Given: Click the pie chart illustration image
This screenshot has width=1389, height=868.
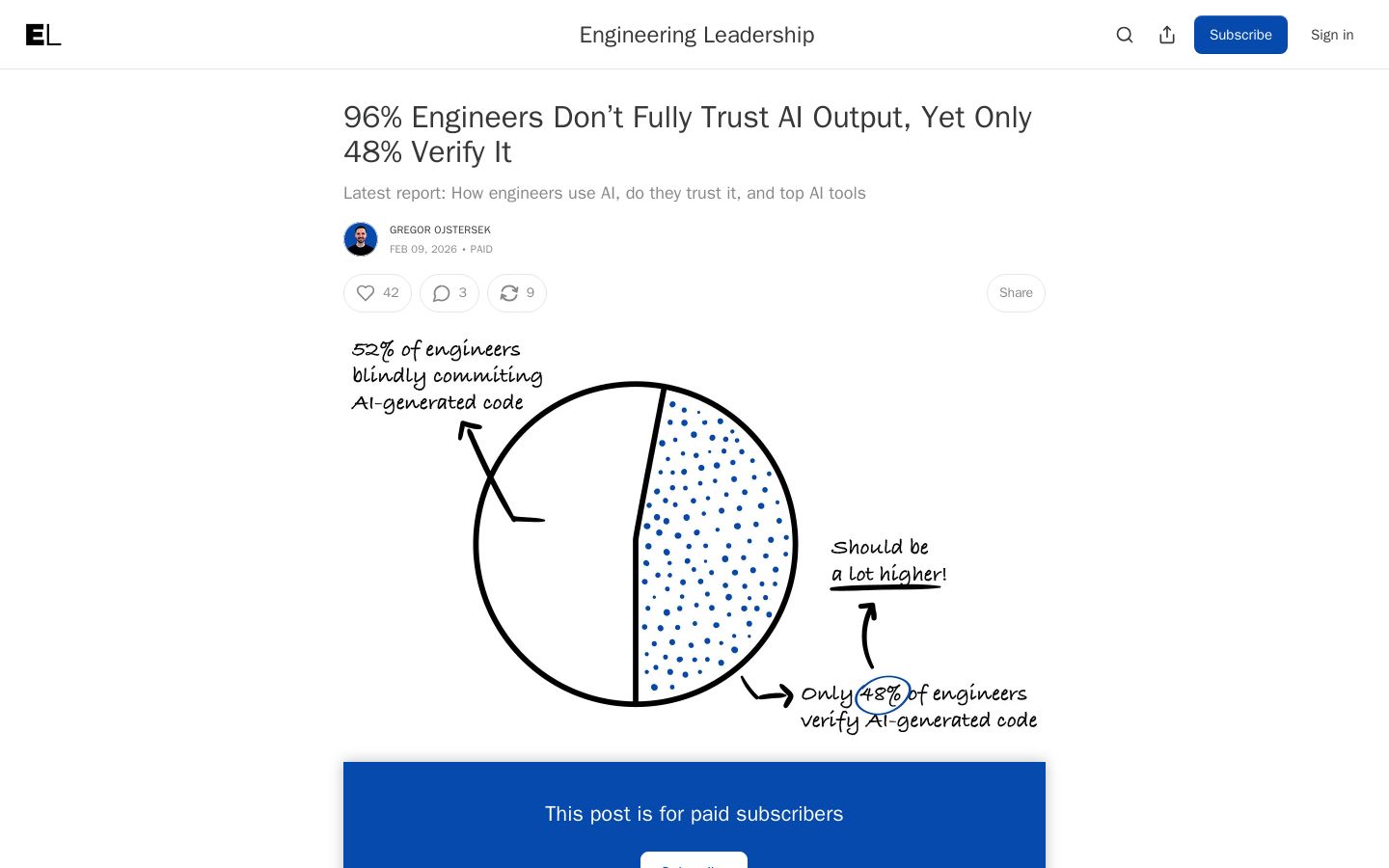Looking at the screenshot, I should tap(694, 533).
